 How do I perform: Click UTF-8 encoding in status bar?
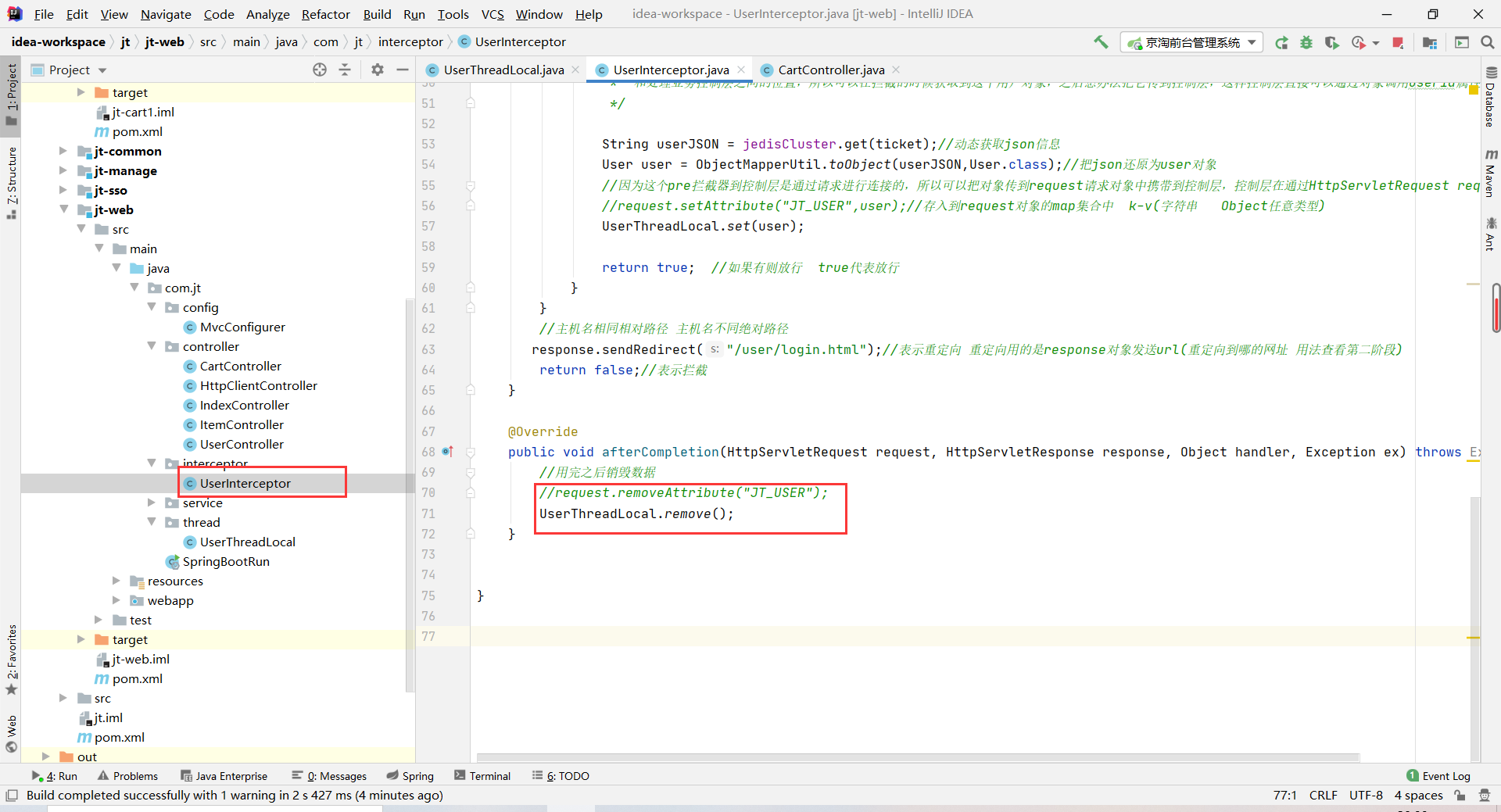tap(1366, 796)
